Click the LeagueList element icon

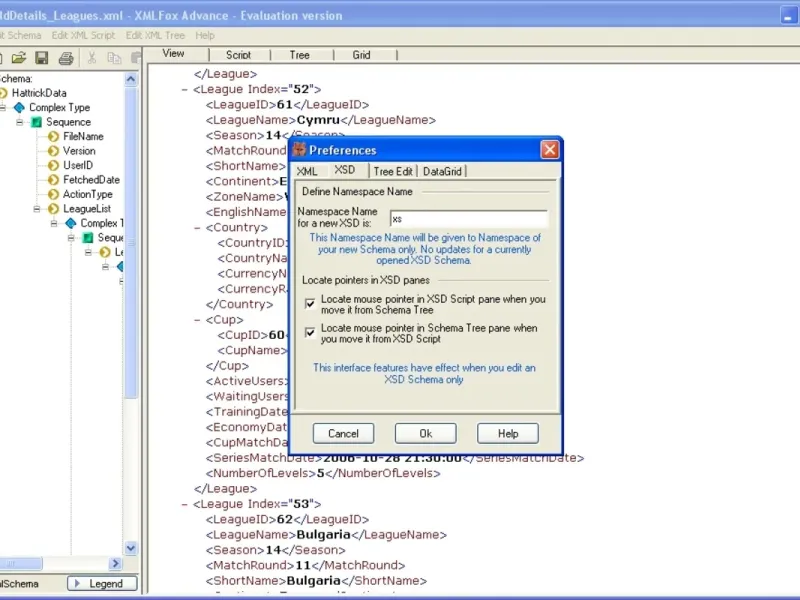click(x=54, y=209)
